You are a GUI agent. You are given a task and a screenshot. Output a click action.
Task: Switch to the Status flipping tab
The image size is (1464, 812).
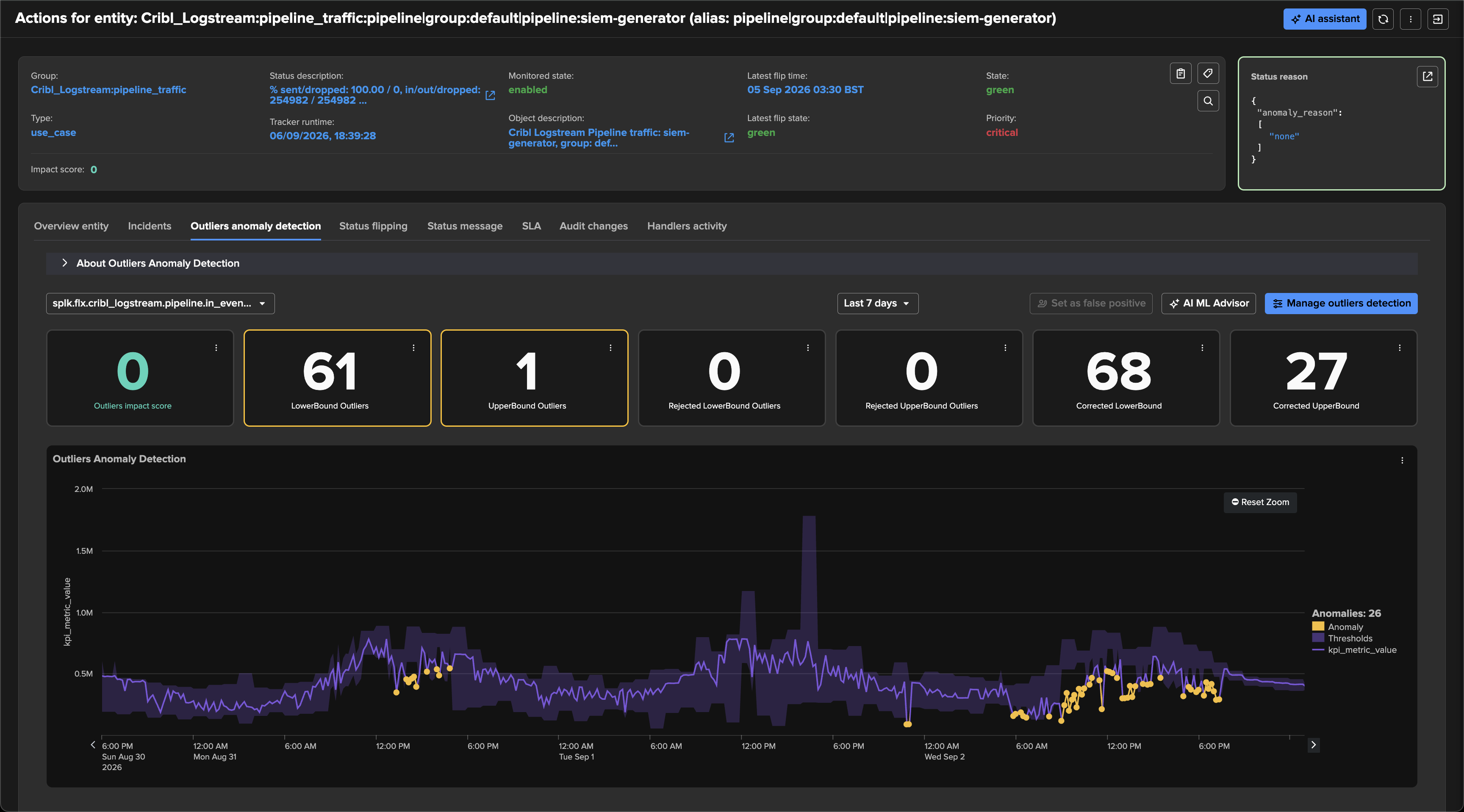(x=373, y=226)
